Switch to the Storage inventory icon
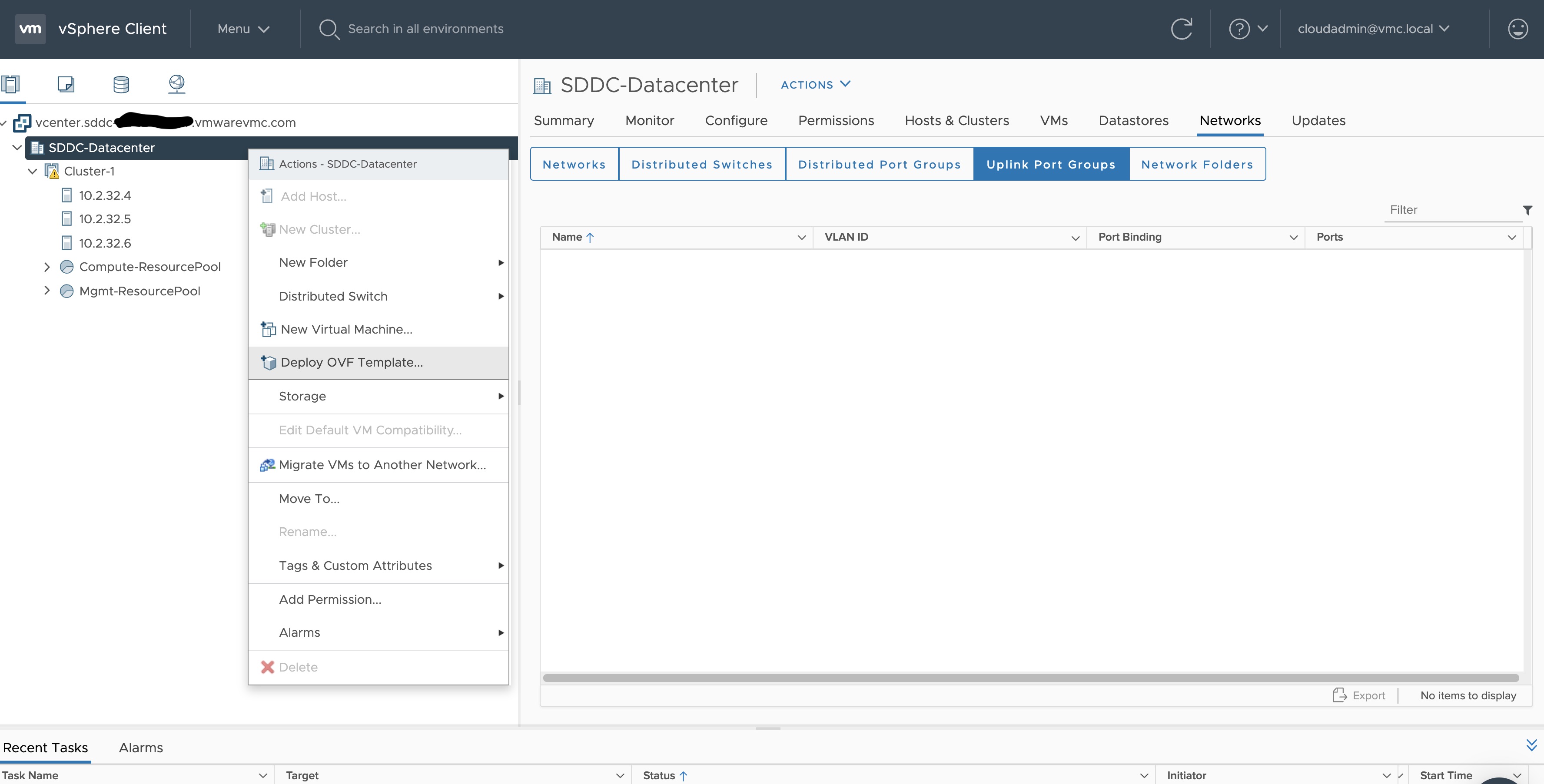 click(x=121, y=84)
